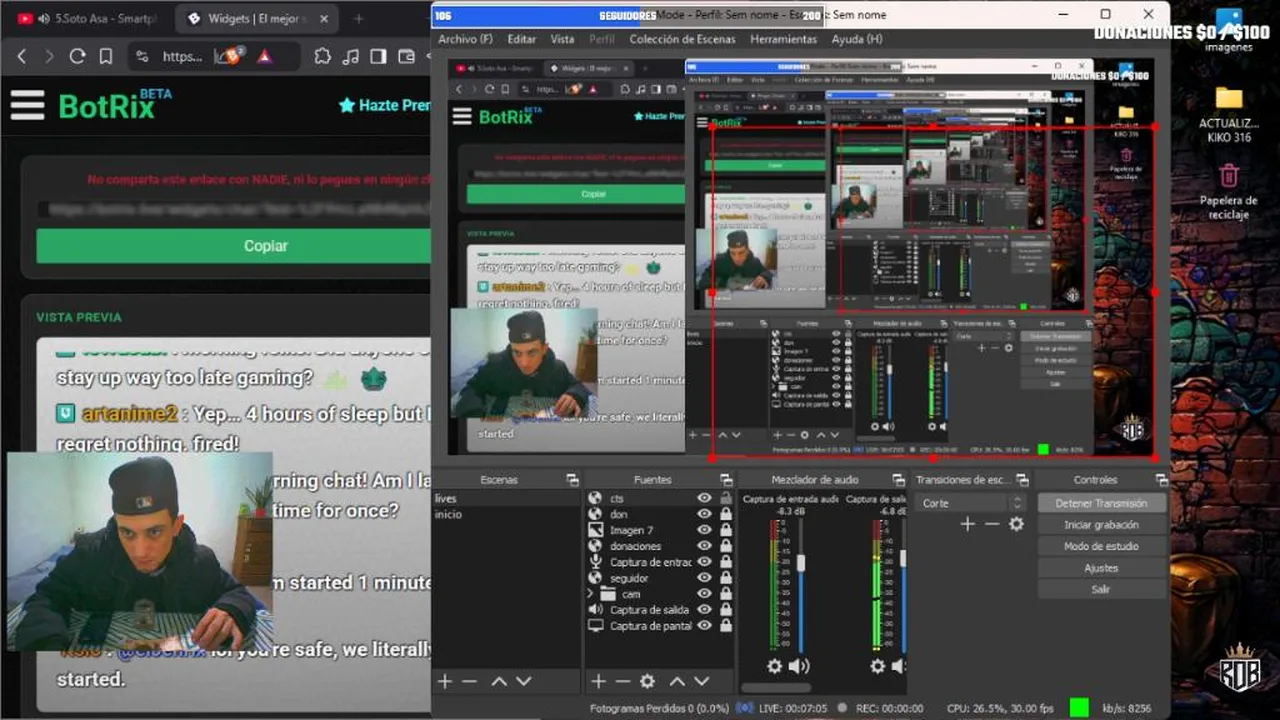Hide the don source
The width and height of the screenshot is (1280, 720).
[704, 514]
